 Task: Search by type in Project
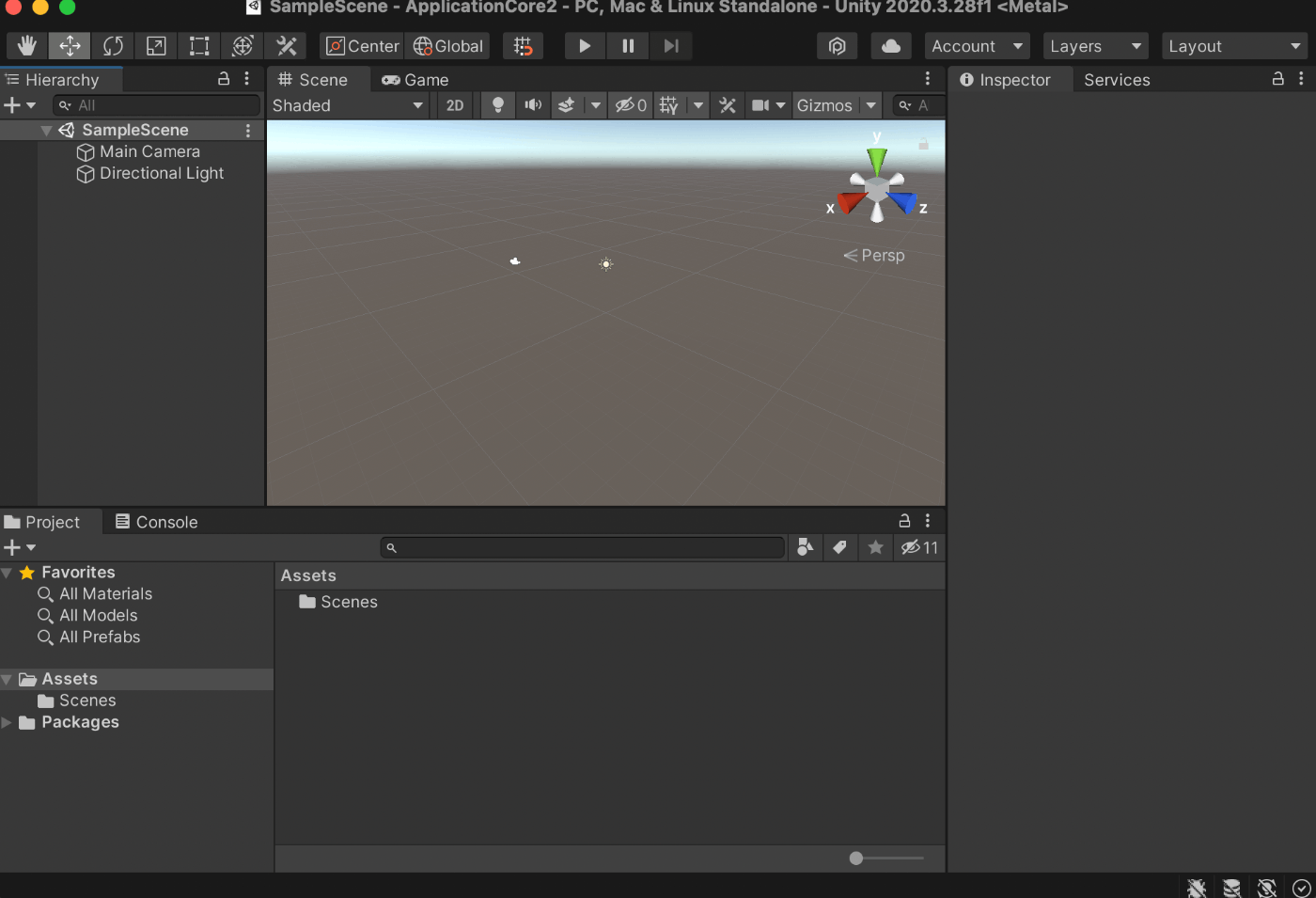(x=806, y=547)
